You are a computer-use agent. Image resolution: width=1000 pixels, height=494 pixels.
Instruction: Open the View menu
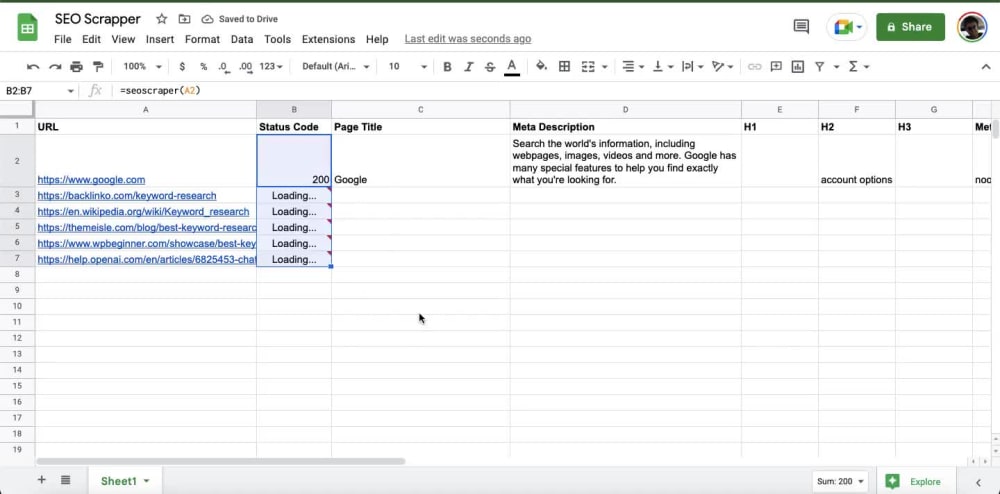click(123, 40)
